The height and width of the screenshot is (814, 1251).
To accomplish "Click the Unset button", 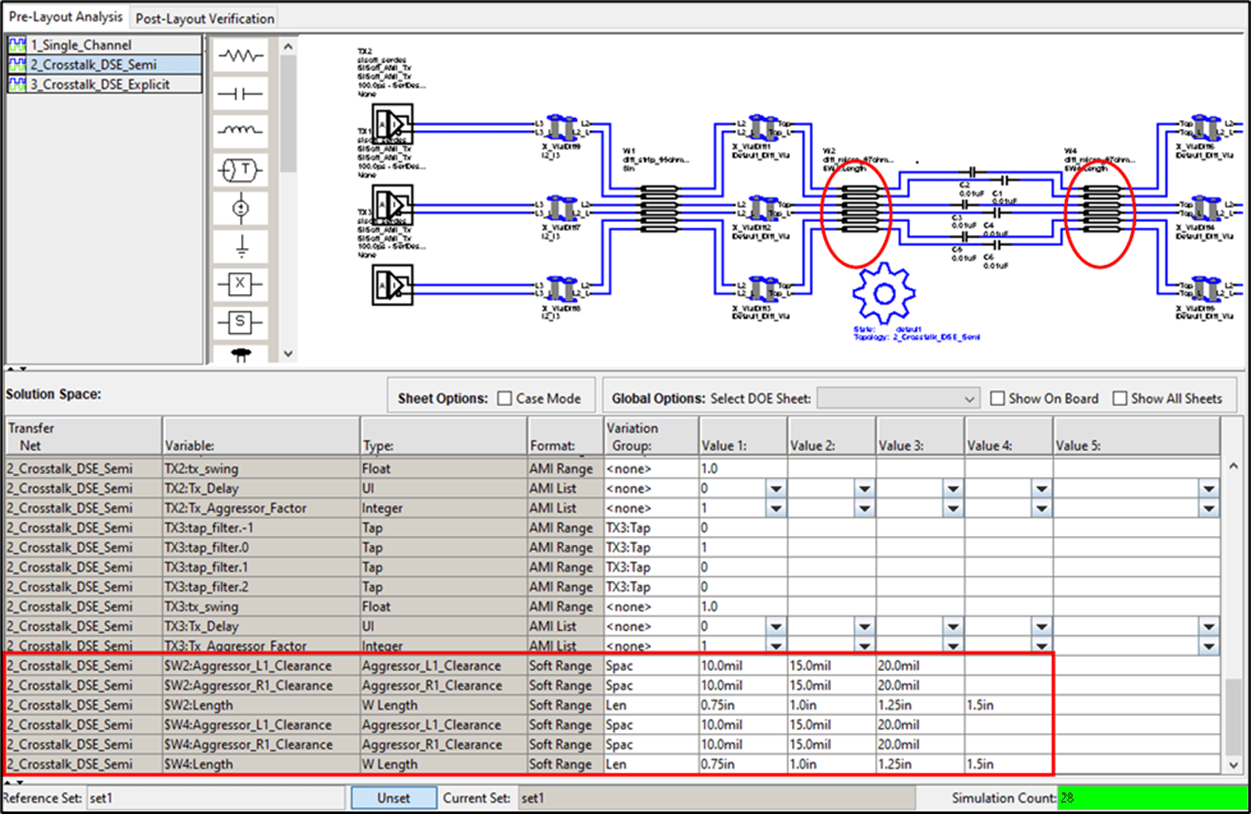I will coord(394,798).
